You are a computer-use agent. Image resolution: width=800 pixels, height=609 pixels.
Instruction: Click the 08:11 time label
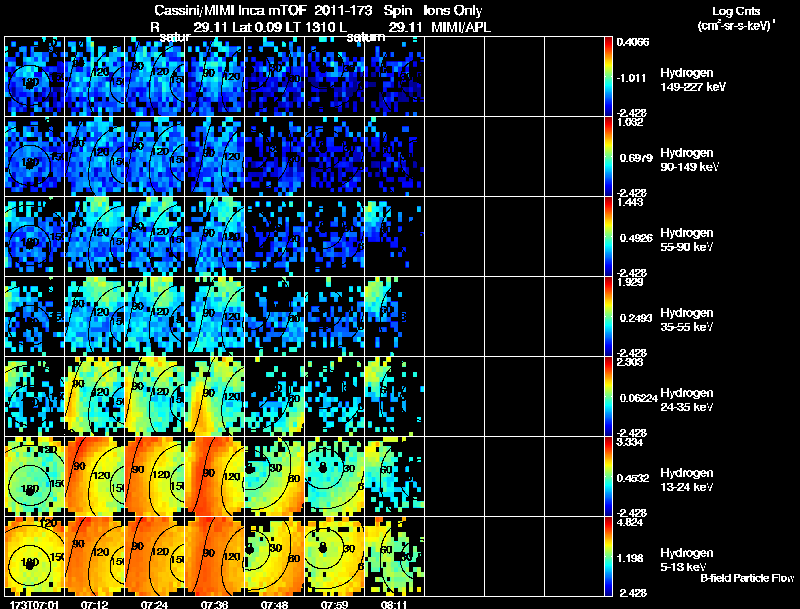click(394, 604)
